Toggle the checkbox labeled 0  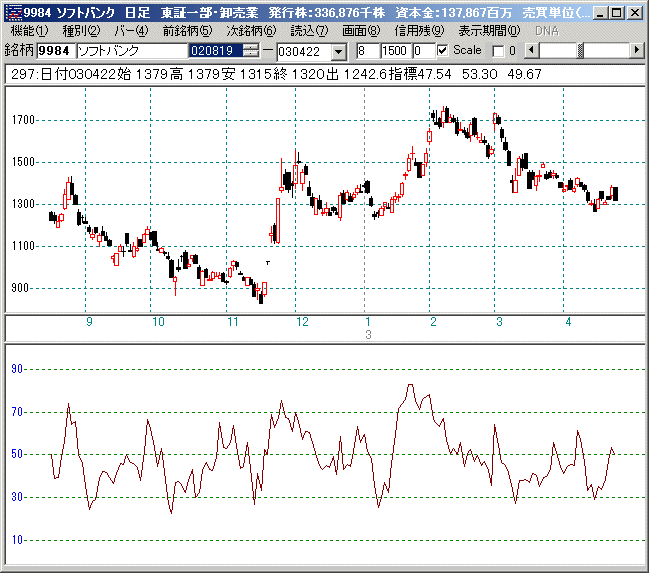pos(498,51)
